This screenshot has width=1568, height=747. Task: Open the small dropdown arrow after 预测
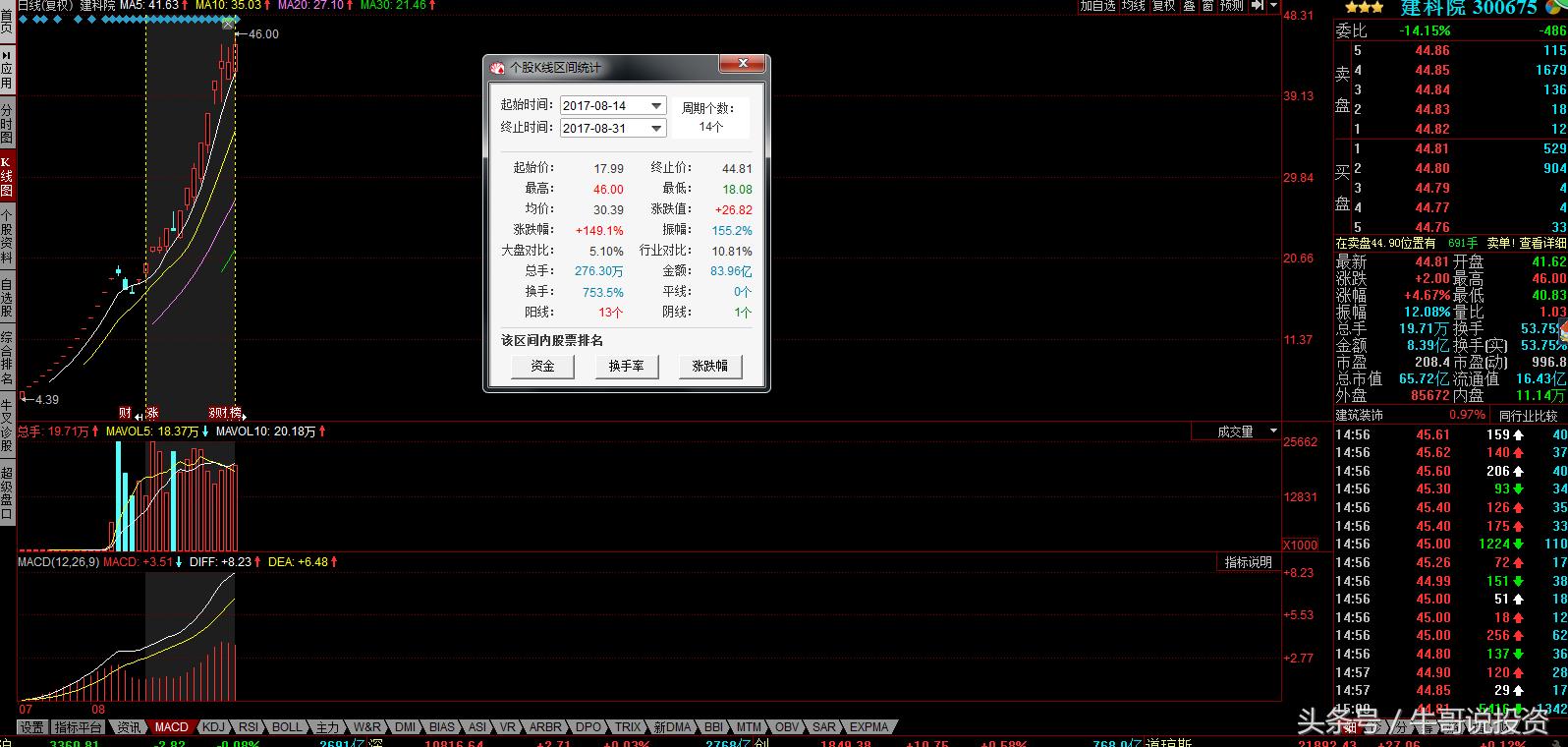click(1272, 6)
